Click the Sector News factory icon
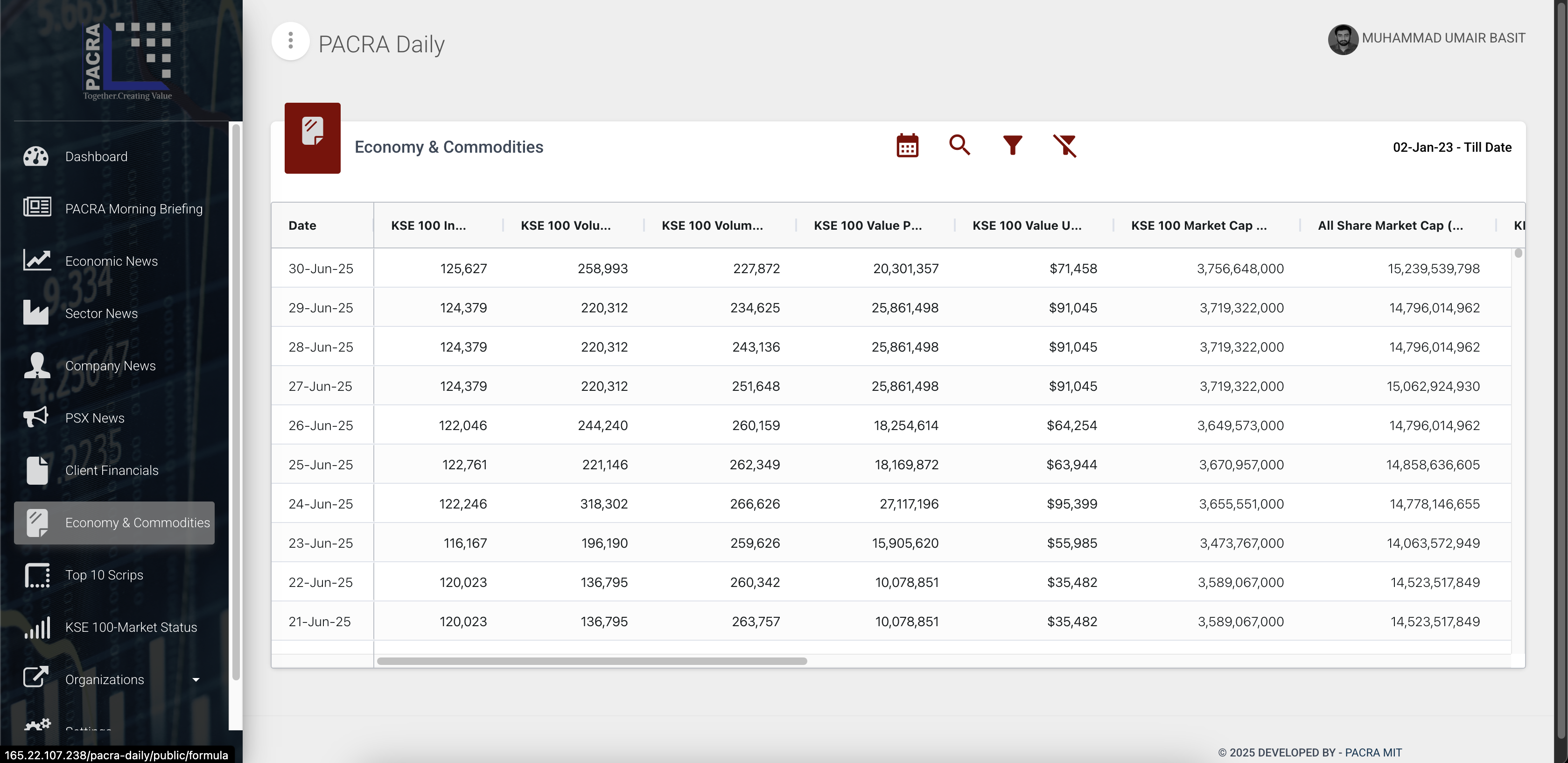Image resolution: width=1568 pixels, height=763 pixels. pyautogui.click(x=36, y=312)
